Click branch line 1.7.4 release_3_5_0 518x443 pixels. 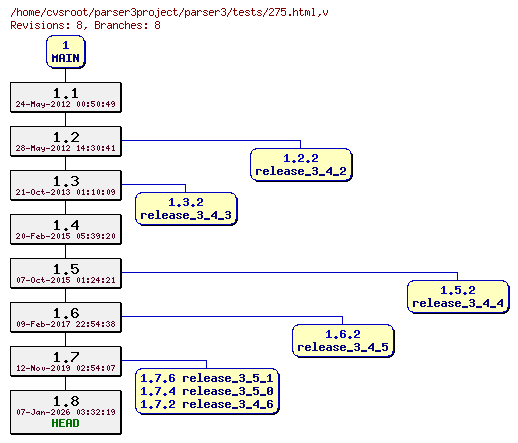(207, 391)
